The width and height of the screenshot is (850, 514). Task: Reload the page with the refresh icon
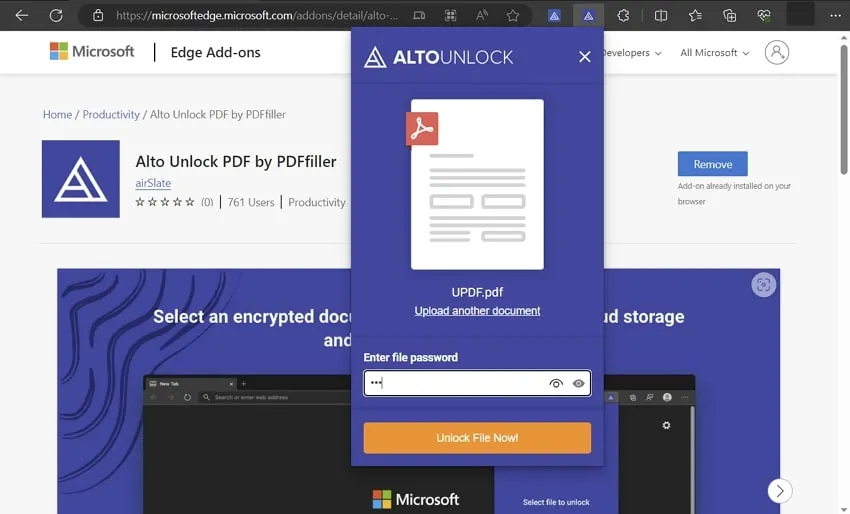56,15
